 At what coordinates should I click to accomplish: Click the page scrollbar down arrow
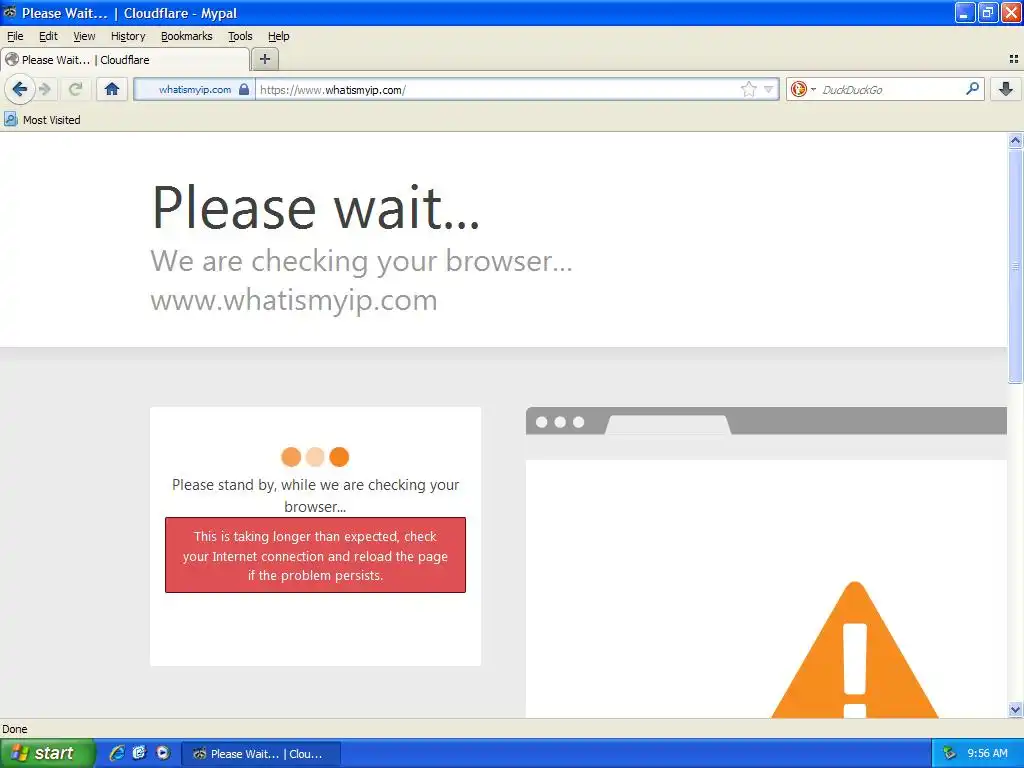pyautogui.click(x=1015, y=709)
